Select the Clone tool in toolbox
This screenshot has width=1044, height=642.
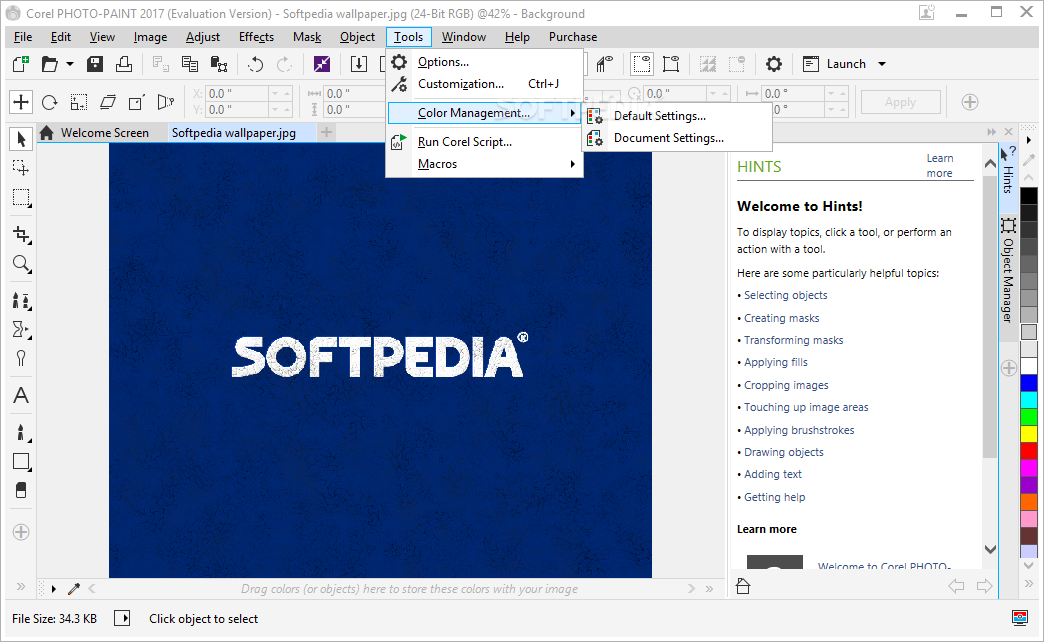point(21,301)
